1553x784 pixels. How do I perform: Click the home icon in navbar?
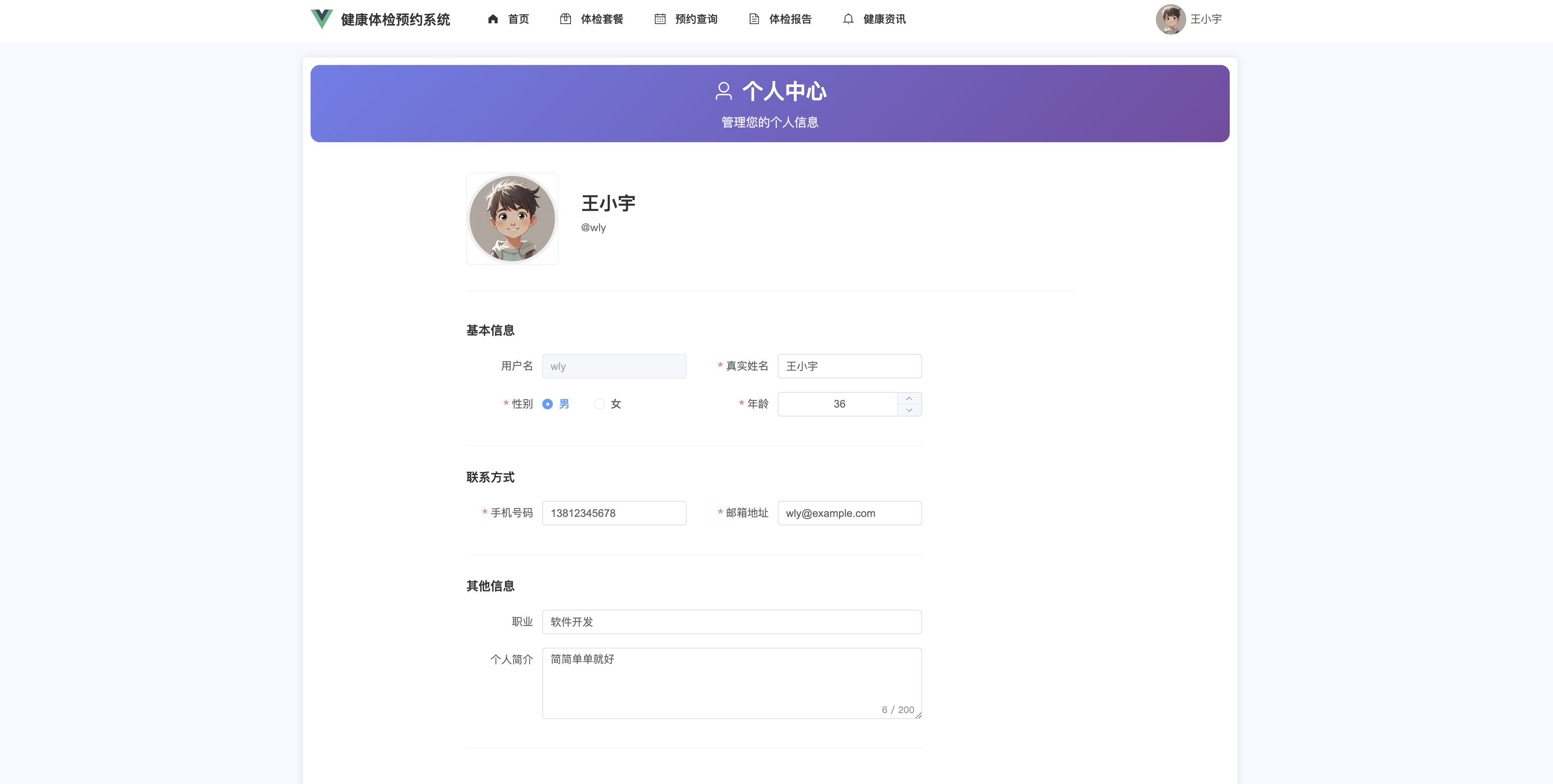493,19
